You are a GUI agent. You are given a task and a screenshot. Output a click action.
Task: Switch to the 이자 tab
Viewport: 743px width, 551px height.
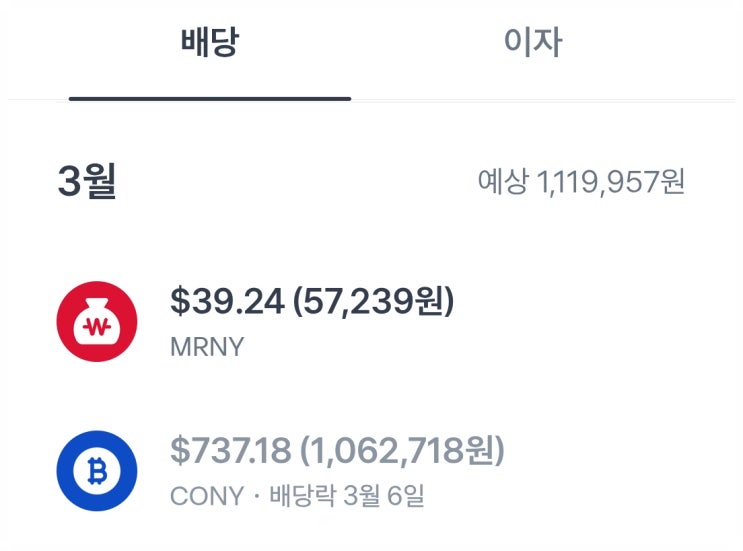(x=532, y=42)
